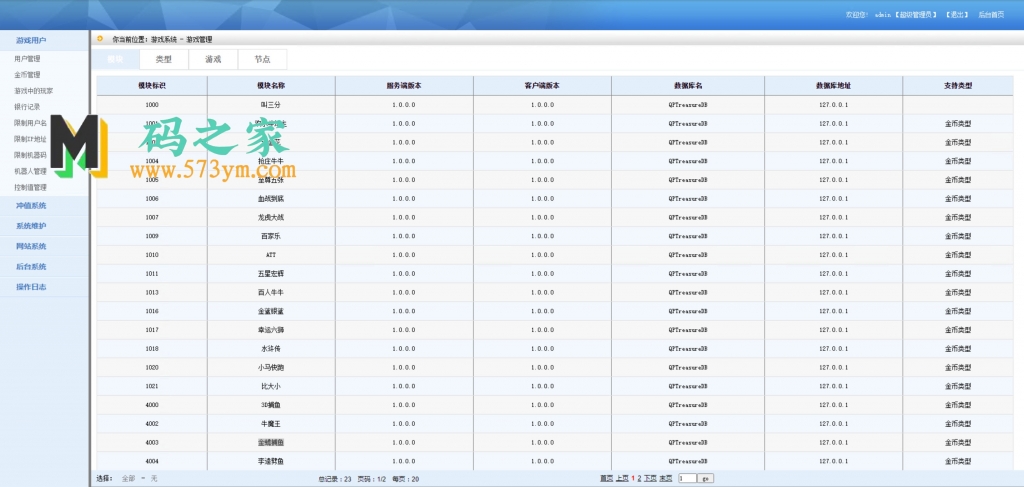Open the 操作日志 sidebar section

click(31, 287)
